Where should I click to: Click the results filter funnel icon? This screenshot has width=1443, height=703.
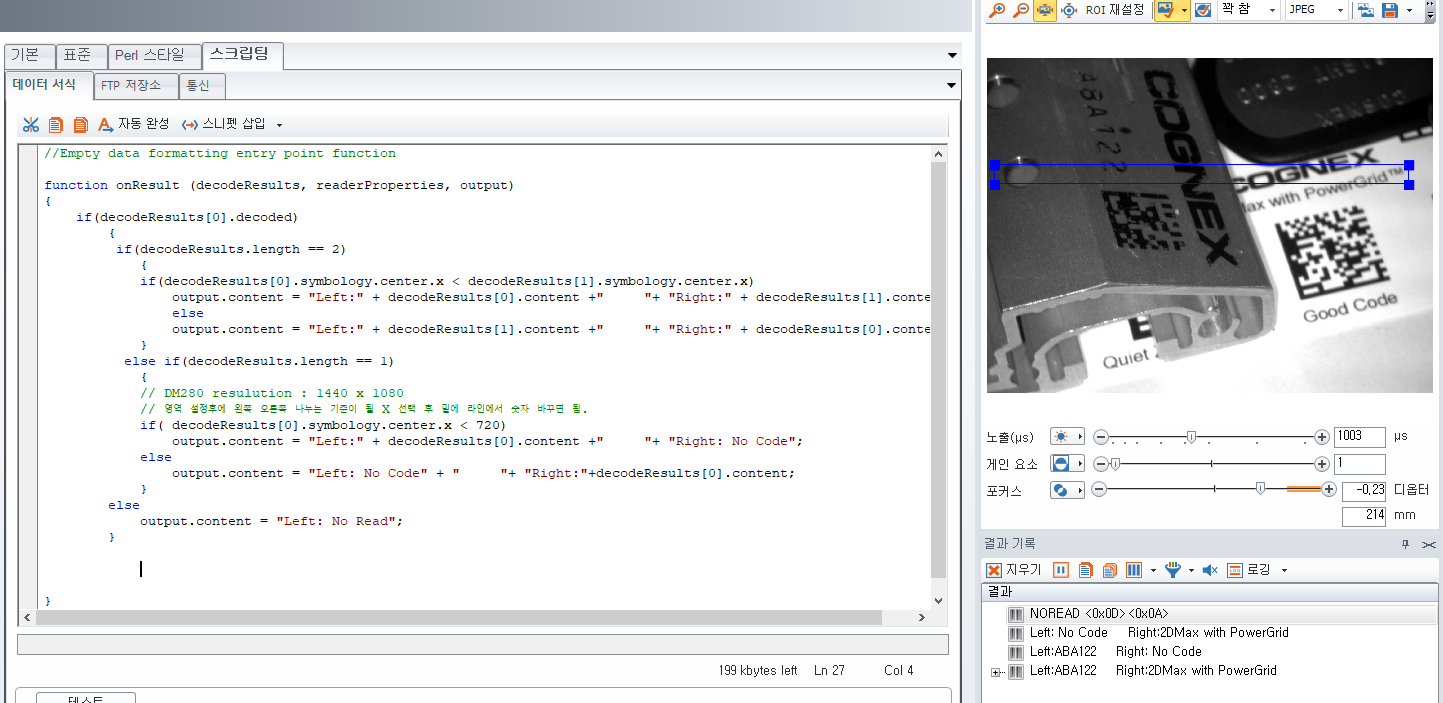(1172, 570)
